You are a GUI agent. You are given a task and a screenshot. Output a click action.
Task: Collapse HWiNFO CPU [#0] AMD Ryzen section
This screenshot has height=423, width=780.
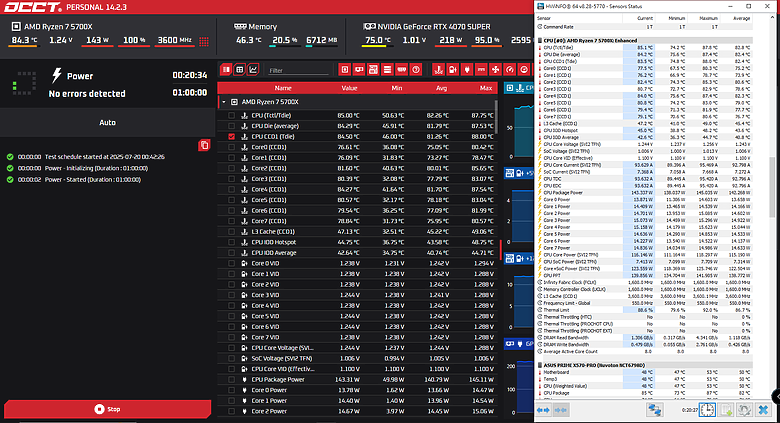pos(540,40)
